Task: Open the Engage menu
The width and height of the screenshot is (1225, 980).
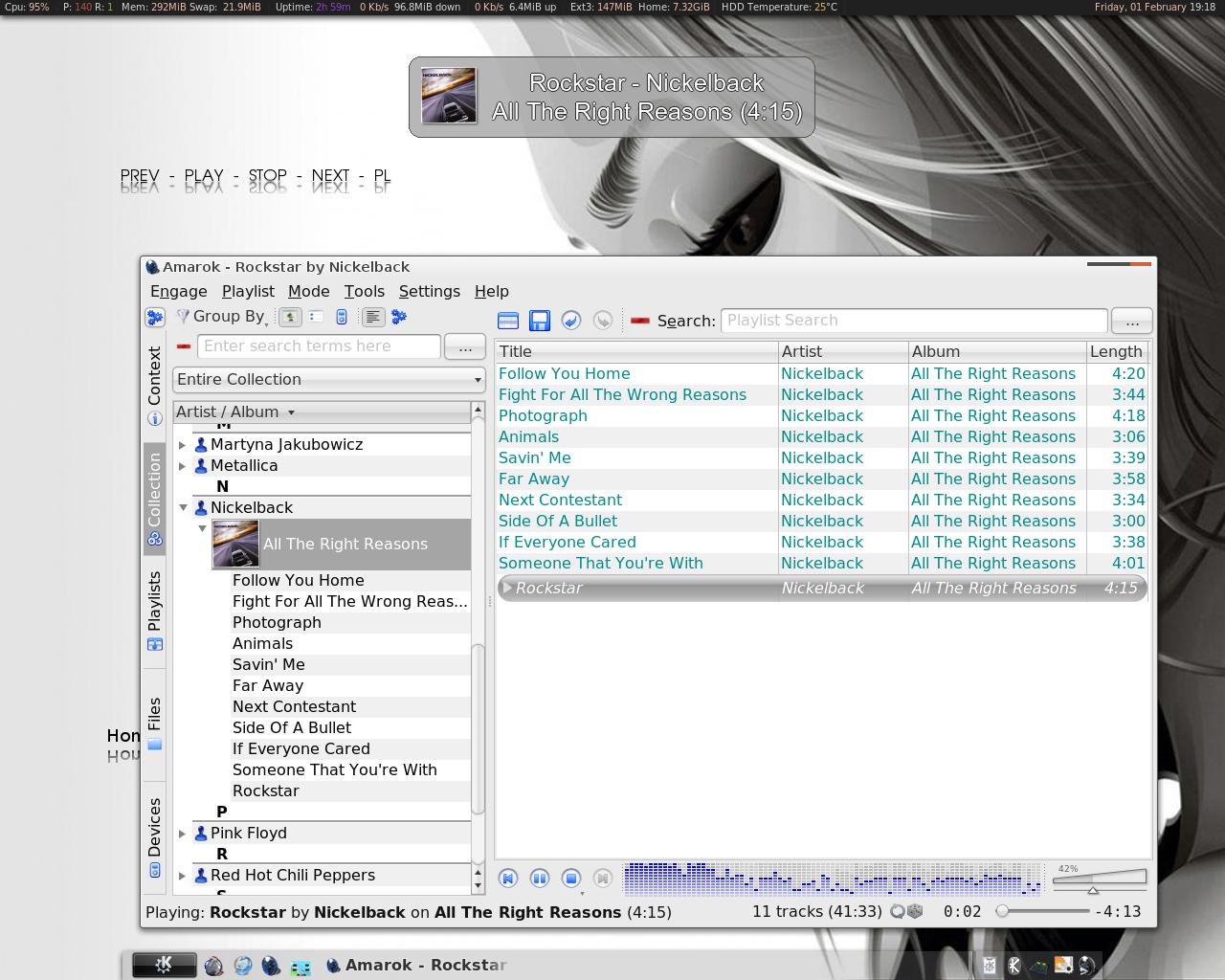Action: (x=179, y=292)
